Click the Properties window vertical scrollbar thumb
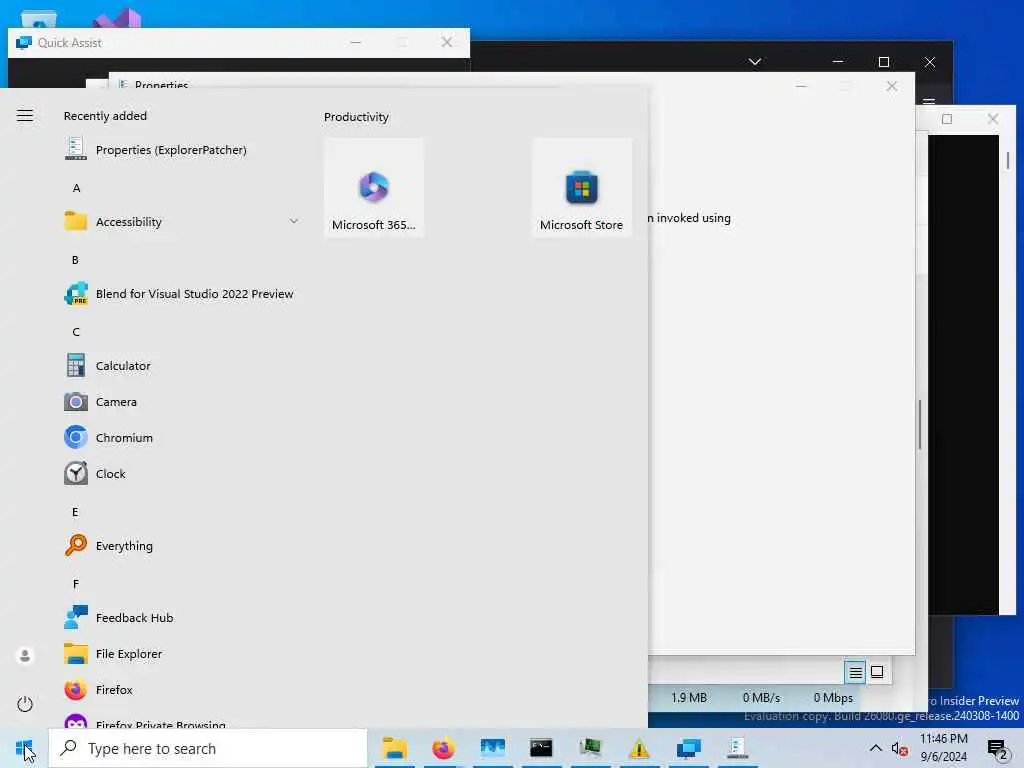The width and height of the screenshot is (1024, 768). [x=920, y=424]
